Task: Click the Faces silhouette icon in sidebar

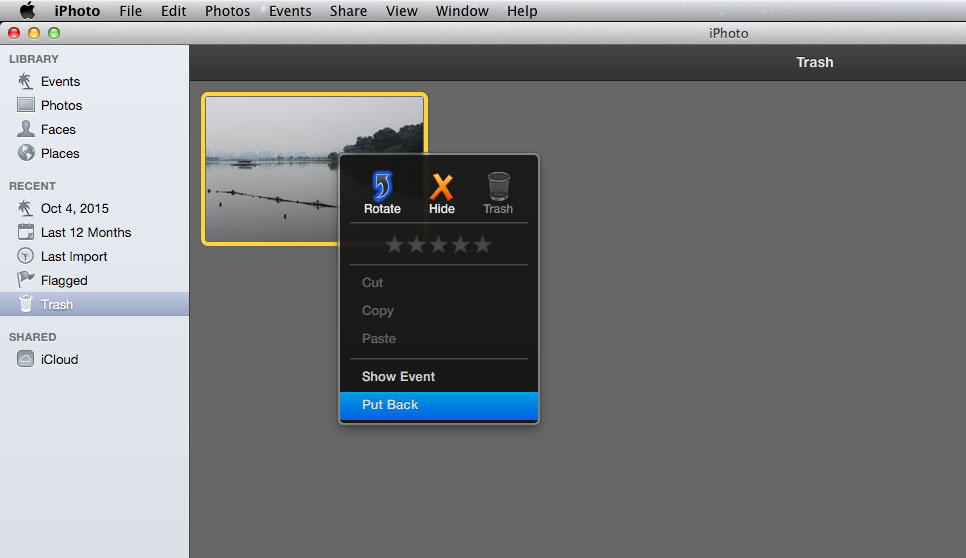Action: tap(26, 129)
